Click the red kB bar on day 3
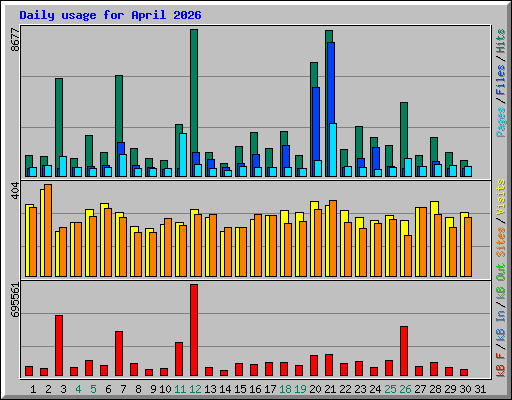Image resolution: width=512 pixels, height=400 pixels. [59, 346]
